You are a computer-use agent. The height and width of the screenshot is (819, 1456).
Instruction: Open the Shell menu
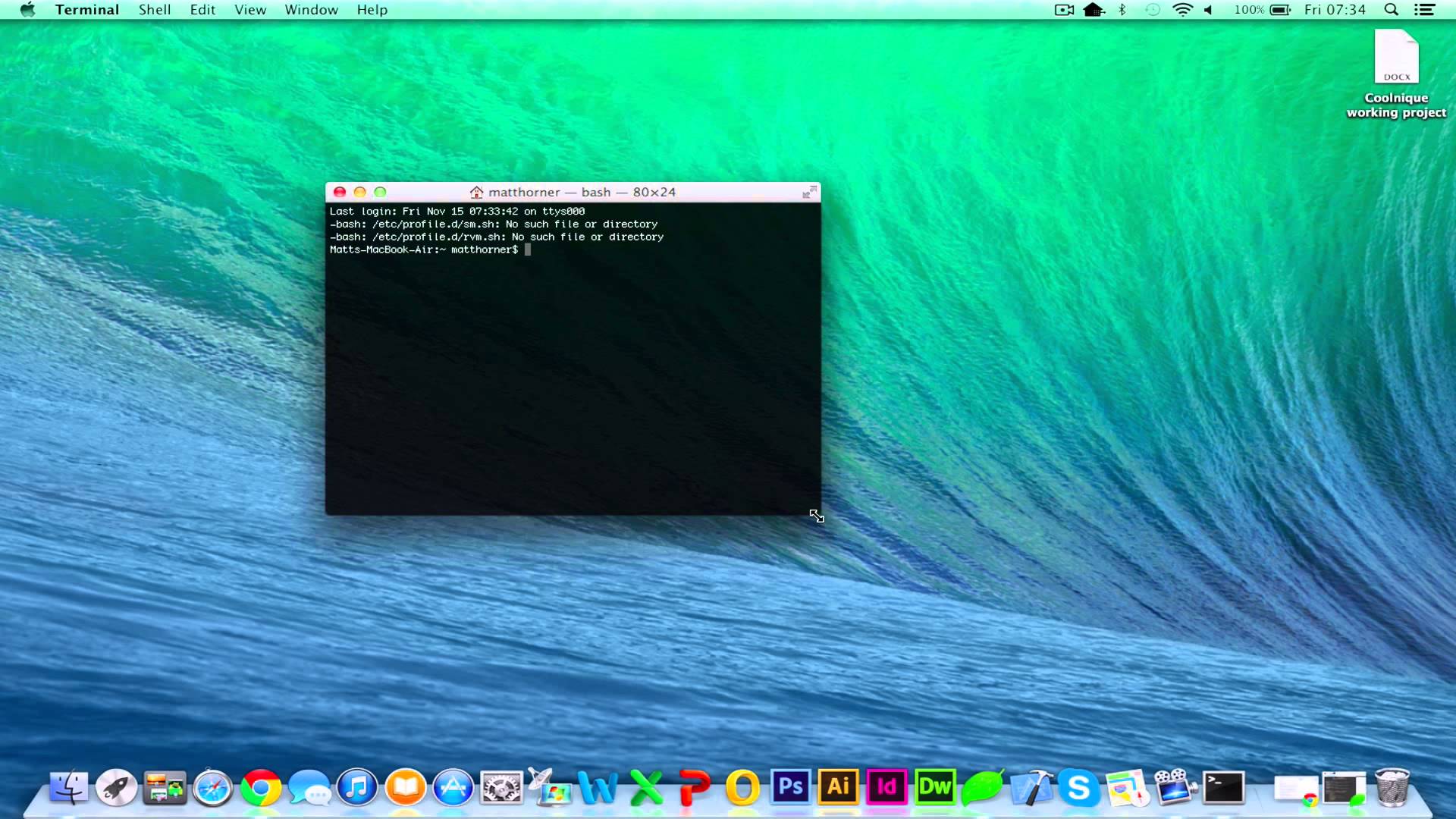(x=153, y=10)
